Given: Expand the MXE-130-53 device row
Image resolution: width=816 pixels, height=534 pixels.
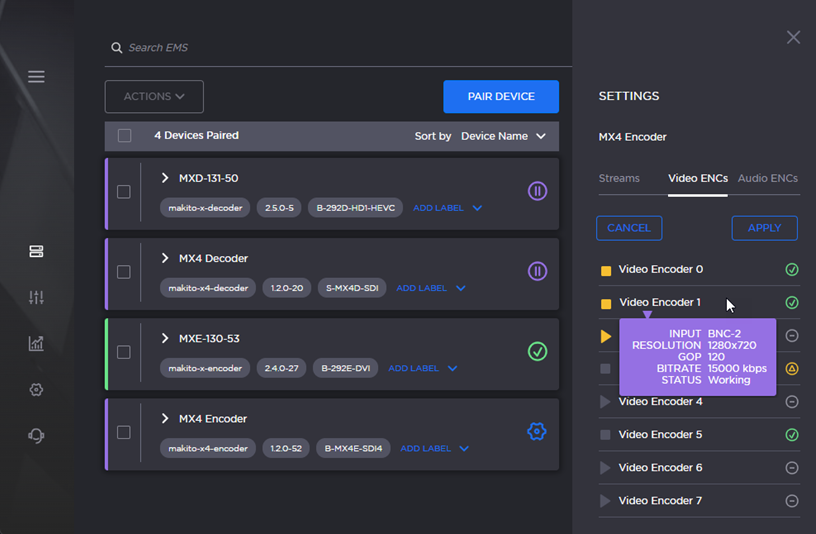Looking at the screenshot, I should click(x=166, y=338).
